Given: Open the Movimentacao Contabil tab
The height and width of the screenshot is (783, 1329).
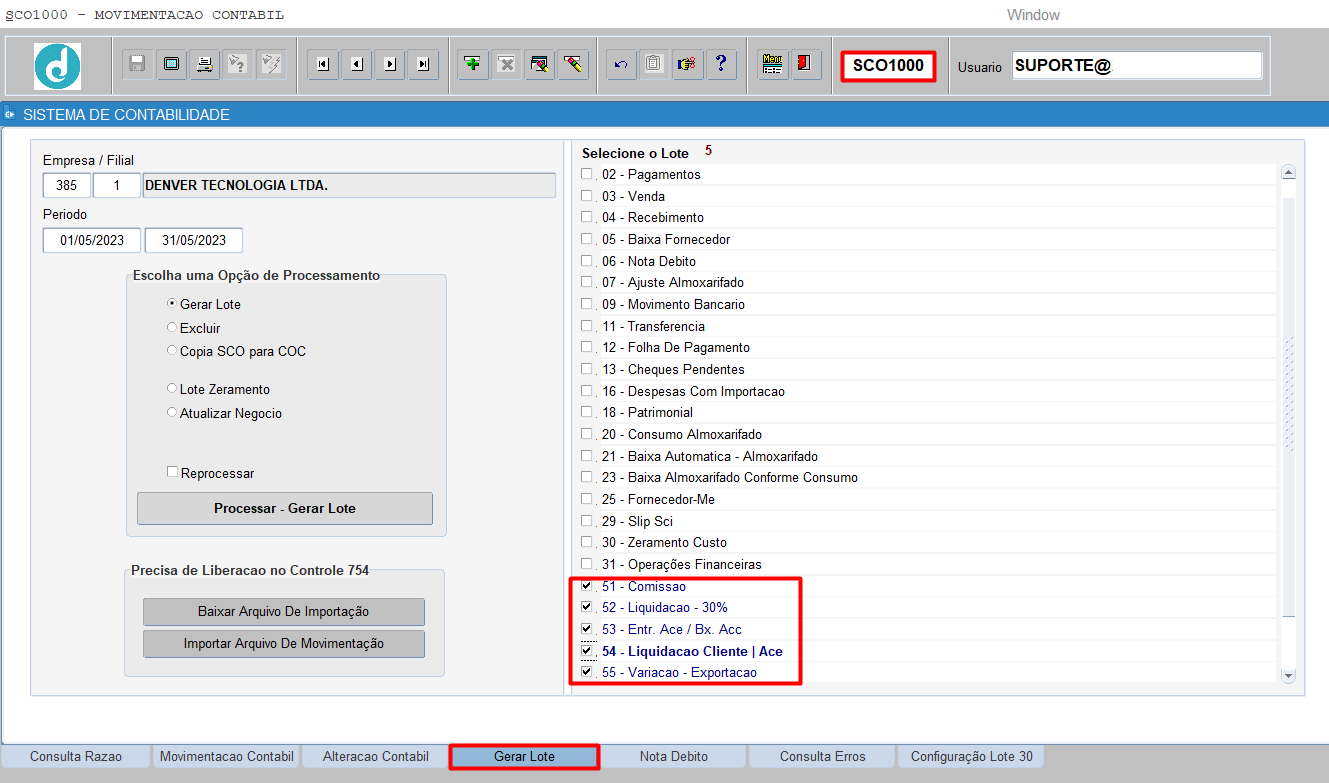Looking at the screenshot, I should (226, 756).
